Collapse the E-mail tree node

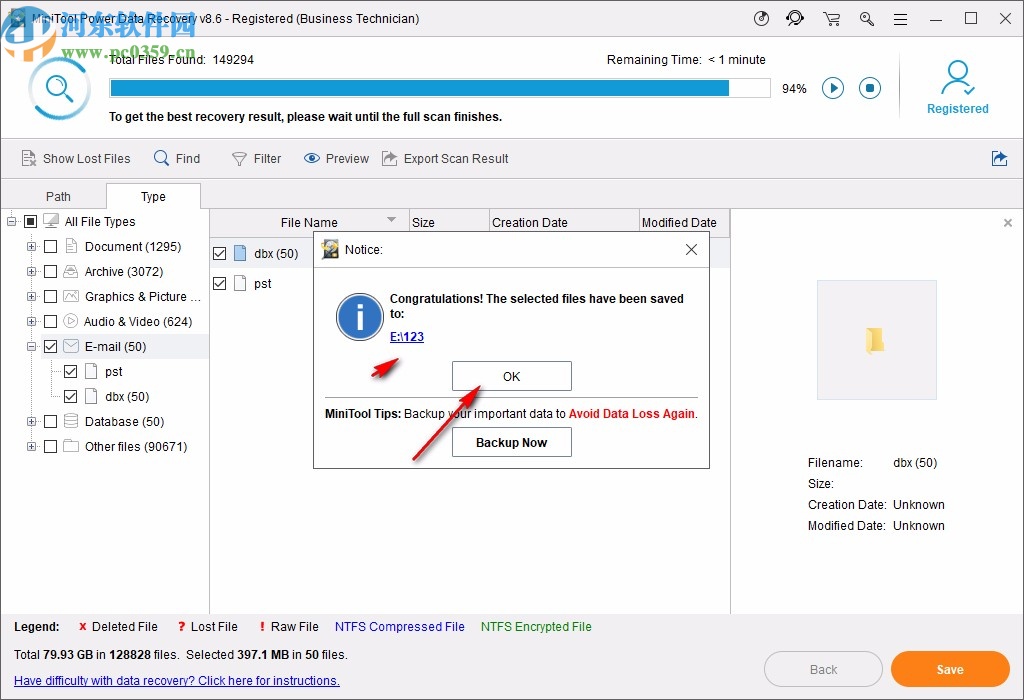click(31, 346)
